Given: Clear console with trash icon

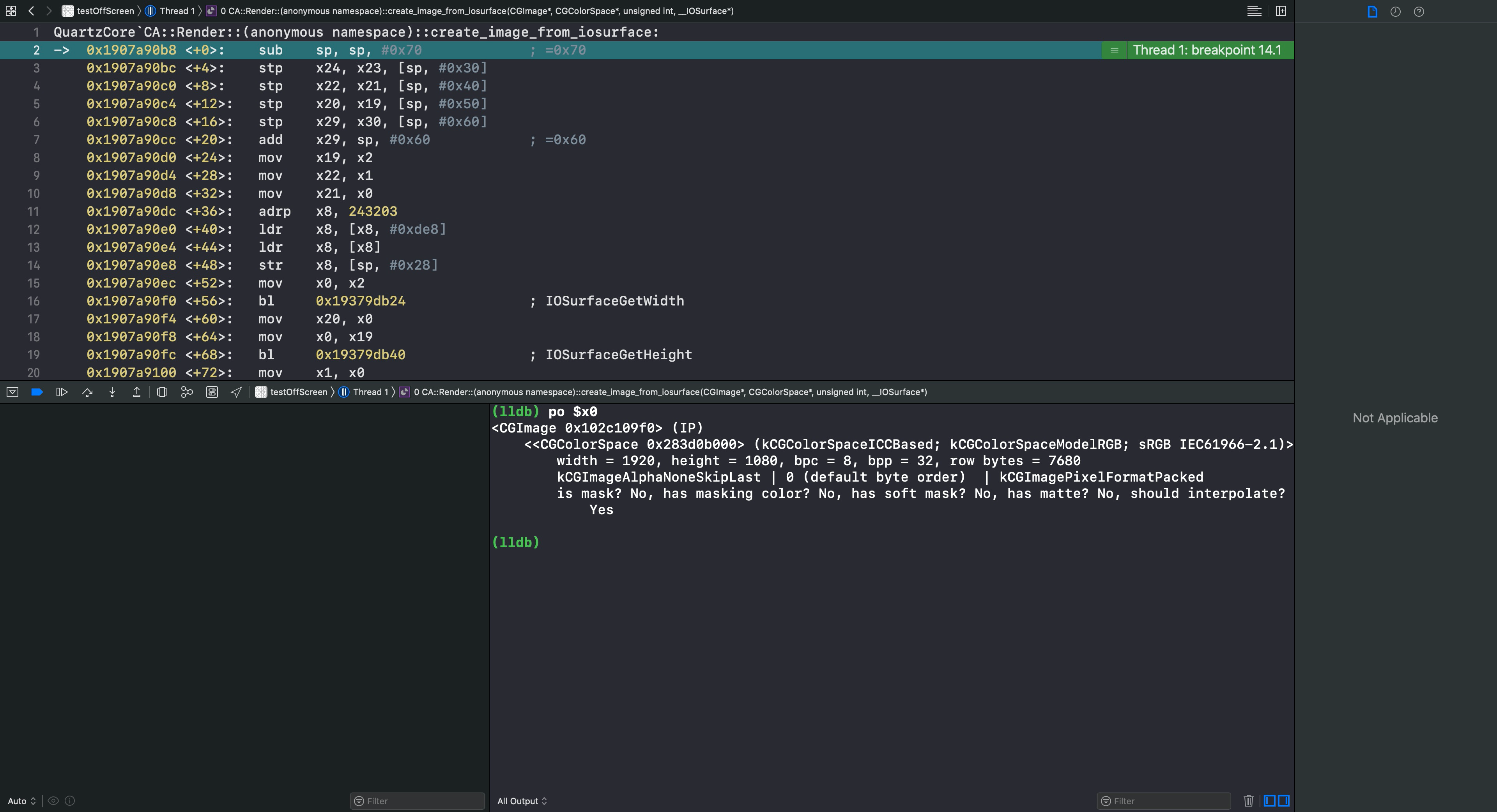Looking at the screenshot, I should click(1248, 801).
